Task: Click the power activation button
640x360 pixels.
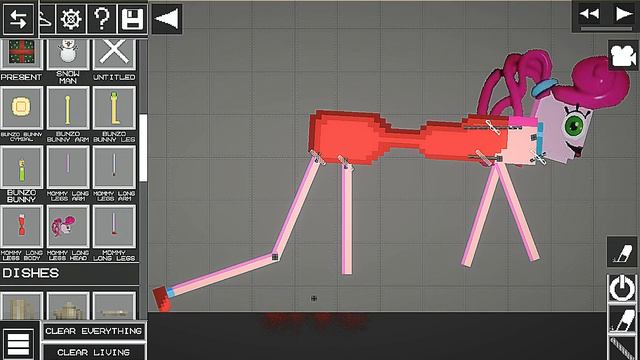Action: tap(622, 288)
